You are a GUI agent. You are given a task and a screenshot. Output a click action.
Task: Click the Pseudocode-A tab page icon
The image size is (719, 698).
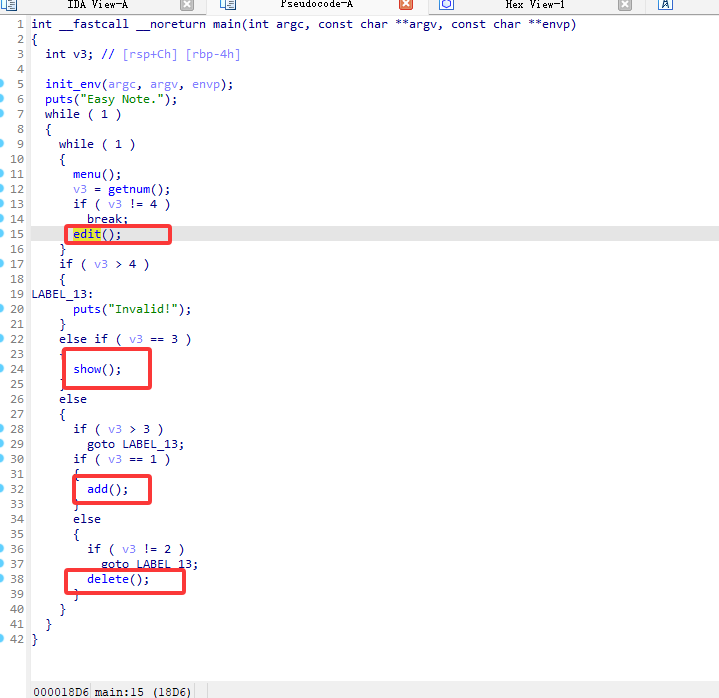pyautogui.click(x=228, y=5)
